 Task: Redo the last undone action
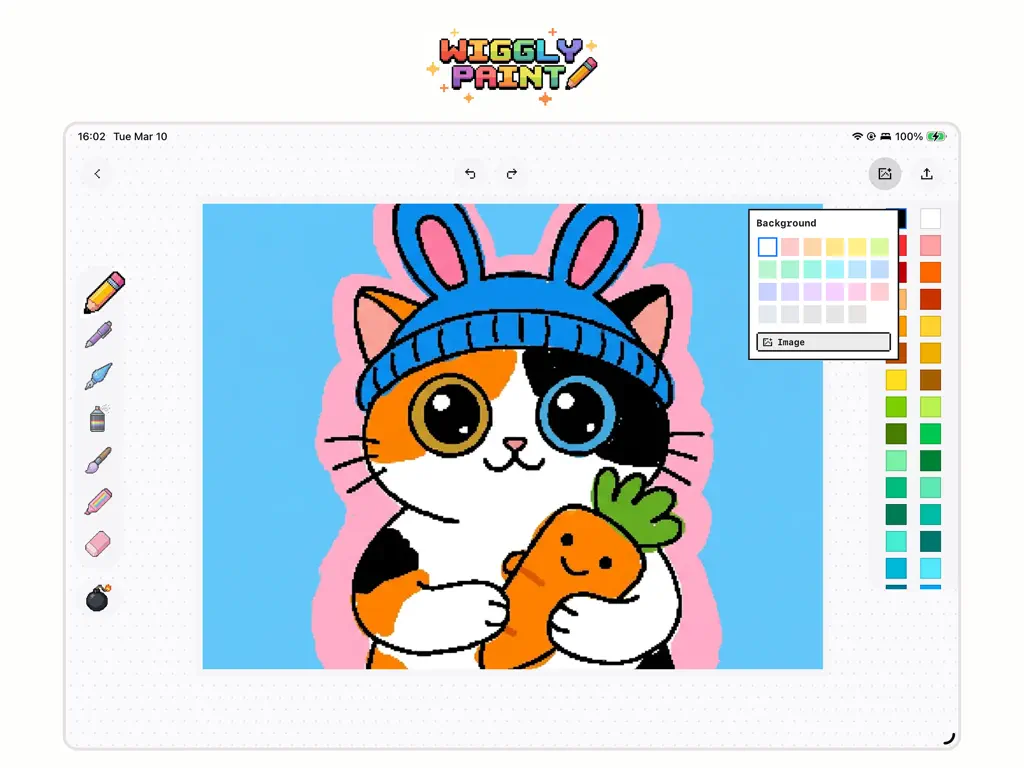(x=512, y=174)
